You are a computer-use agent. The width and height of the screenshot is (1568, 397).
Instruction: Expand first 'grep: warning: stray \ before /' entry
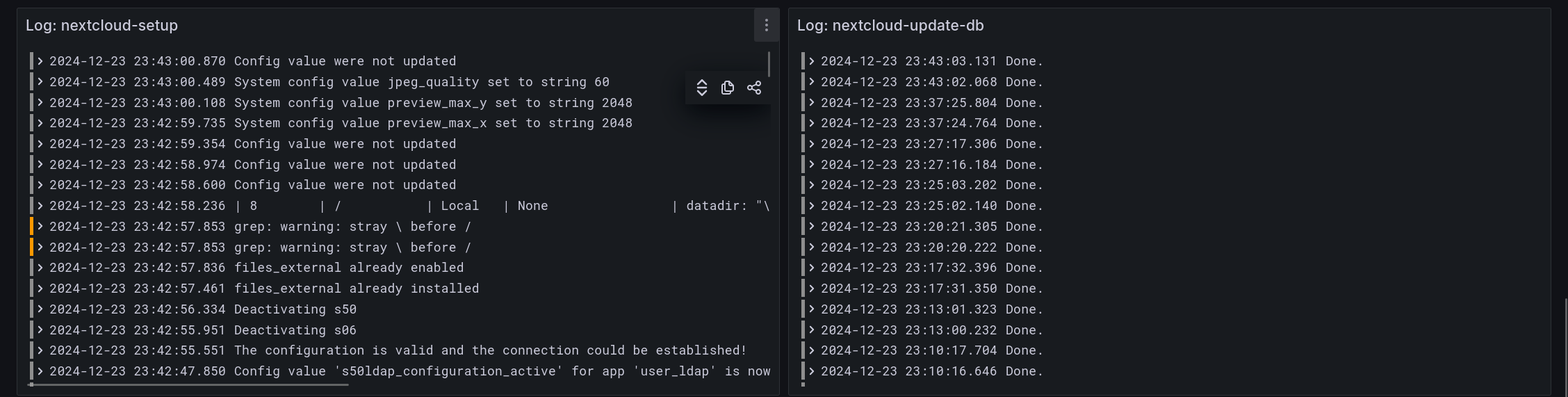(x=40, y=227)
